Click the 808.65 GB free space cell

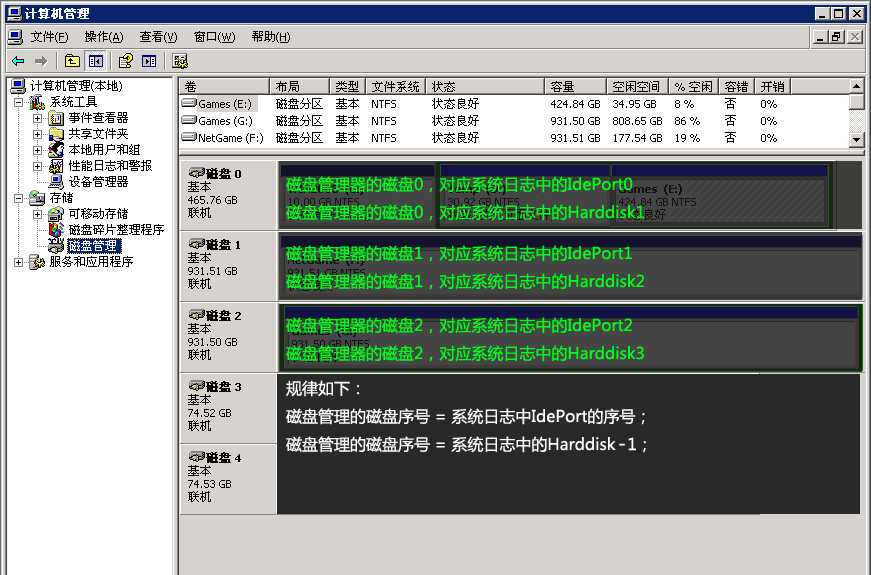[637, 121]
